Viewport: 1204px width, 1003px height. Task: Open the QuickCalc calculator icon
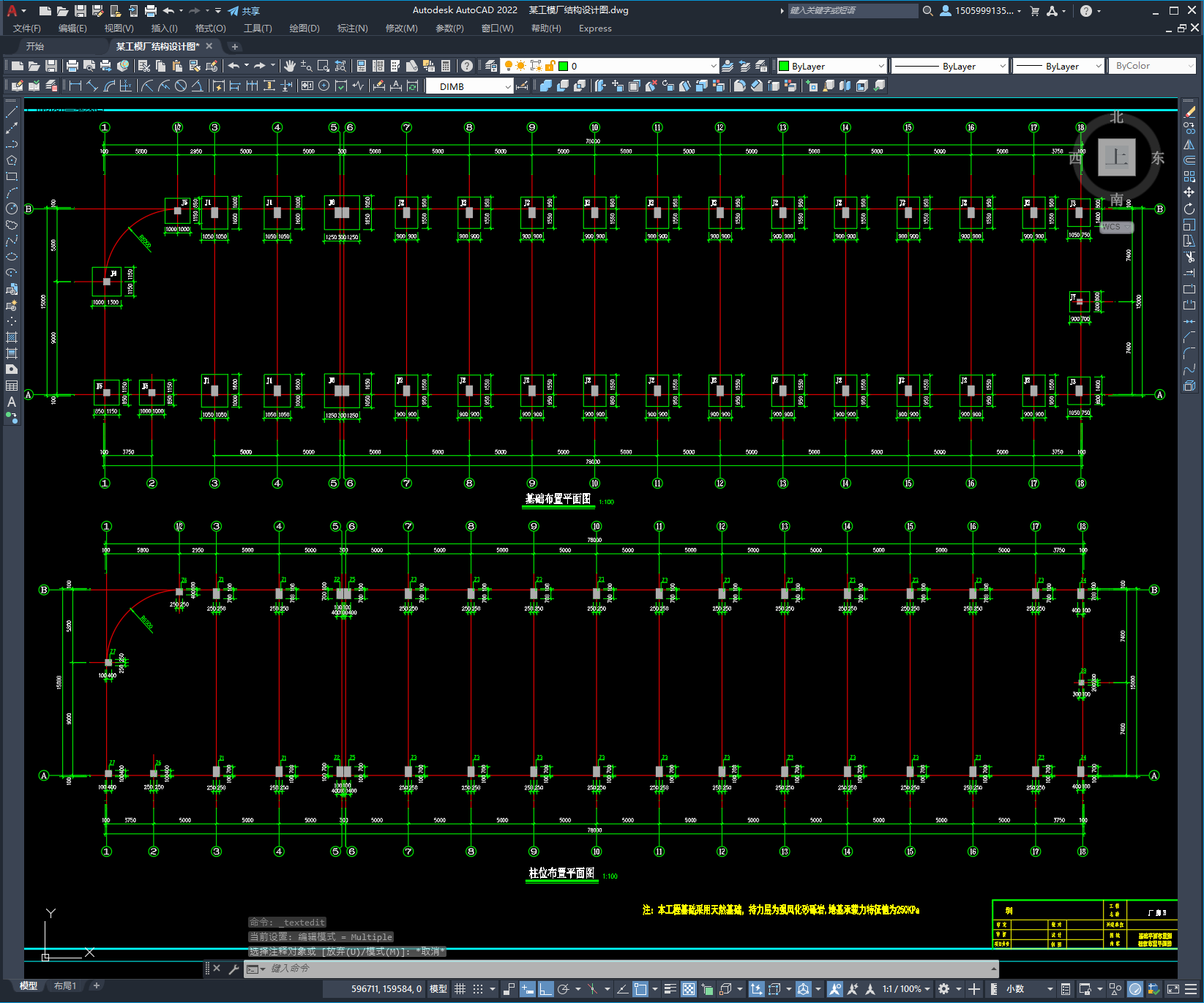(446, 66)
